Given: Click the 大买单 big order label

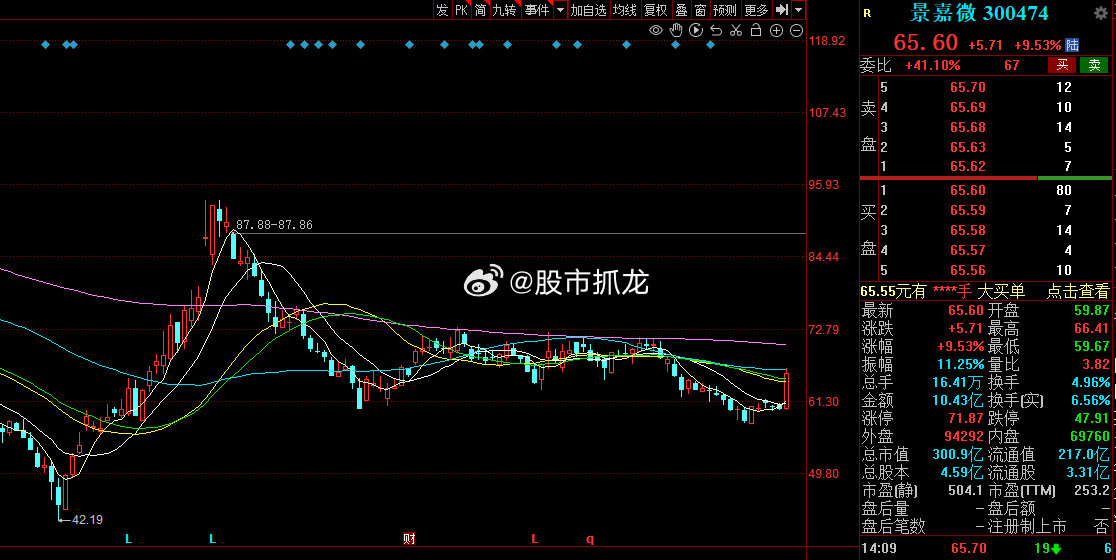Looking at the screenshot, I should [x=1001, y=291].
